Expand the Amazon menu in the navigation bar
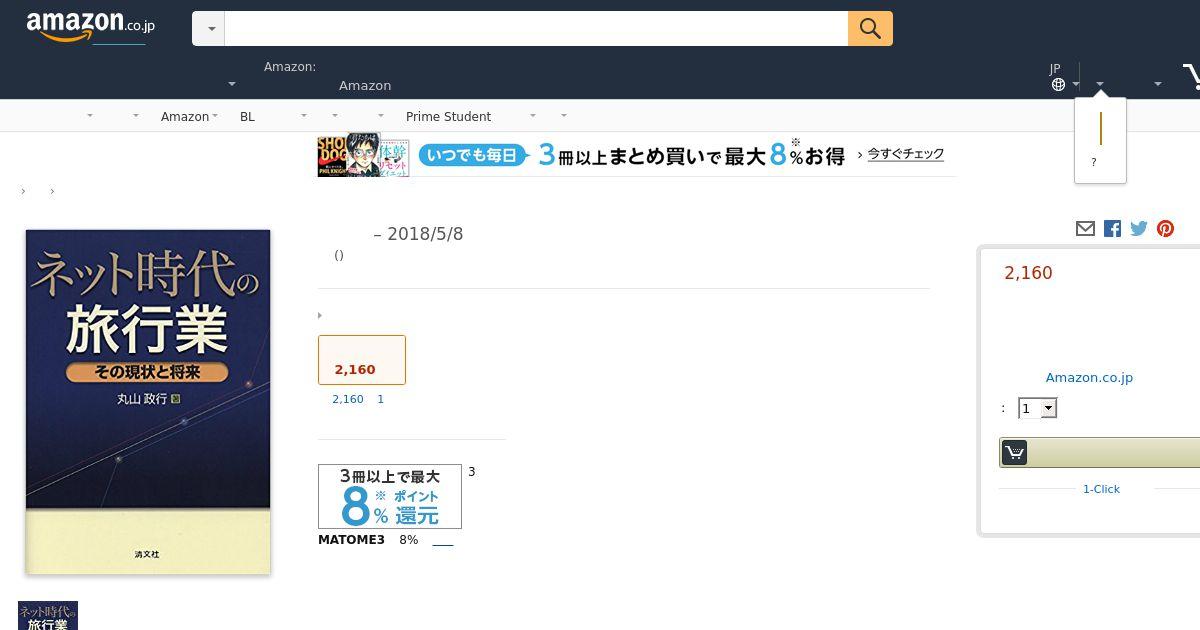This screenshot has height=630, width=1200. click(191, 116)
